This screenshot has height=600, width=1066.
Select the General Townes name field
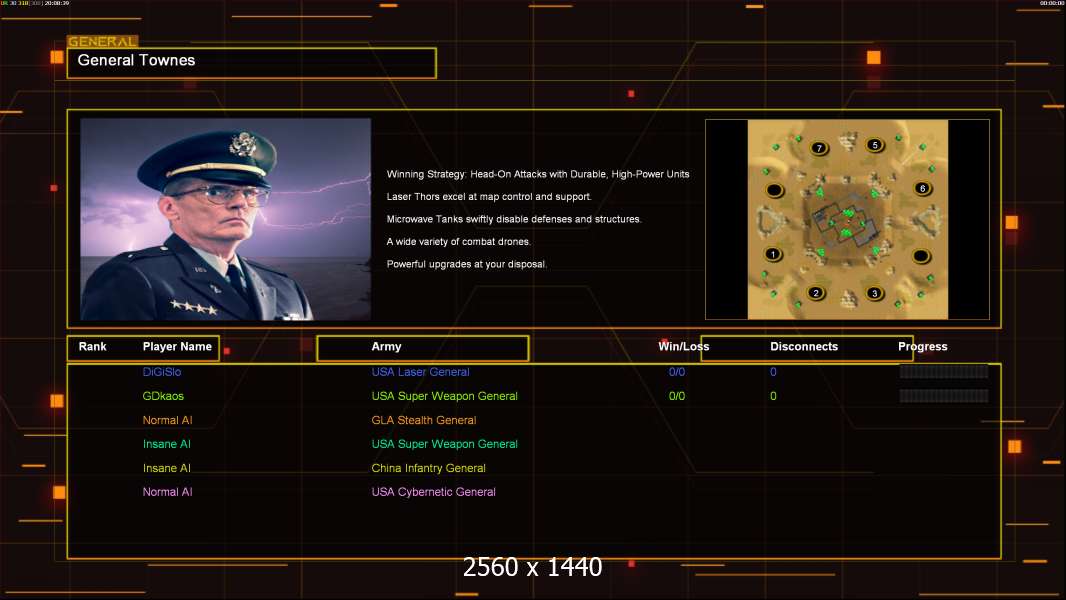tap(252, 63)
